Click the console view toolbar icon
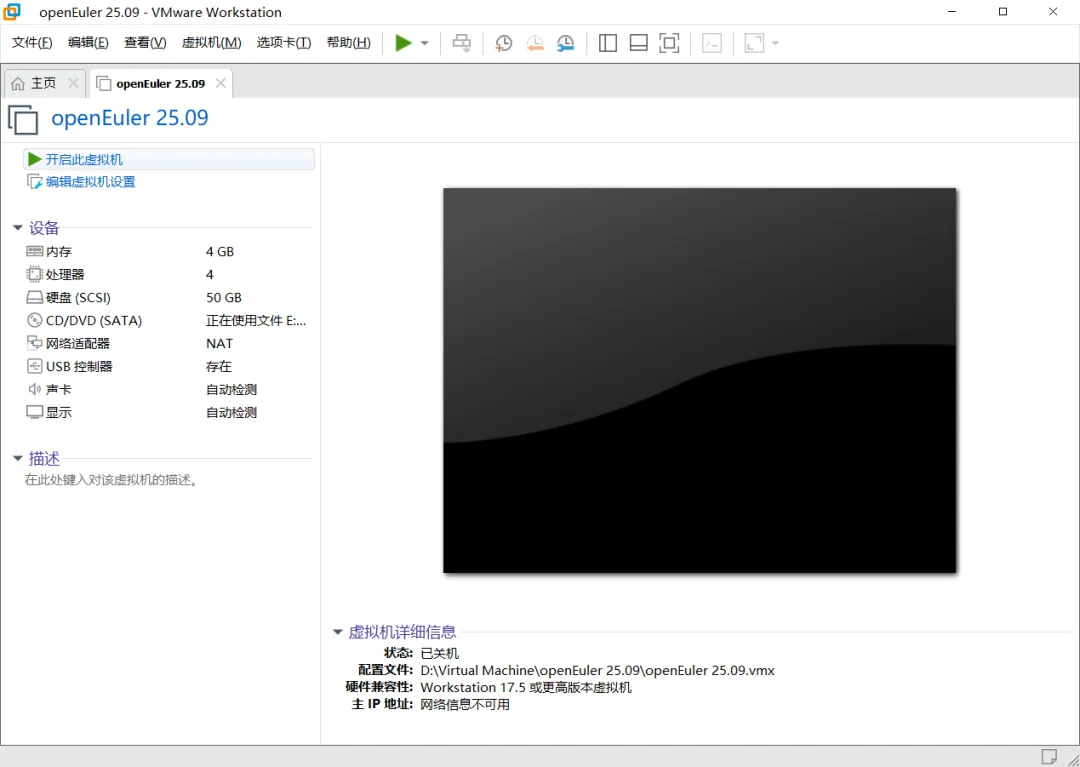The height and width of the screenshot is (767, 1080). tap(712, 43)
